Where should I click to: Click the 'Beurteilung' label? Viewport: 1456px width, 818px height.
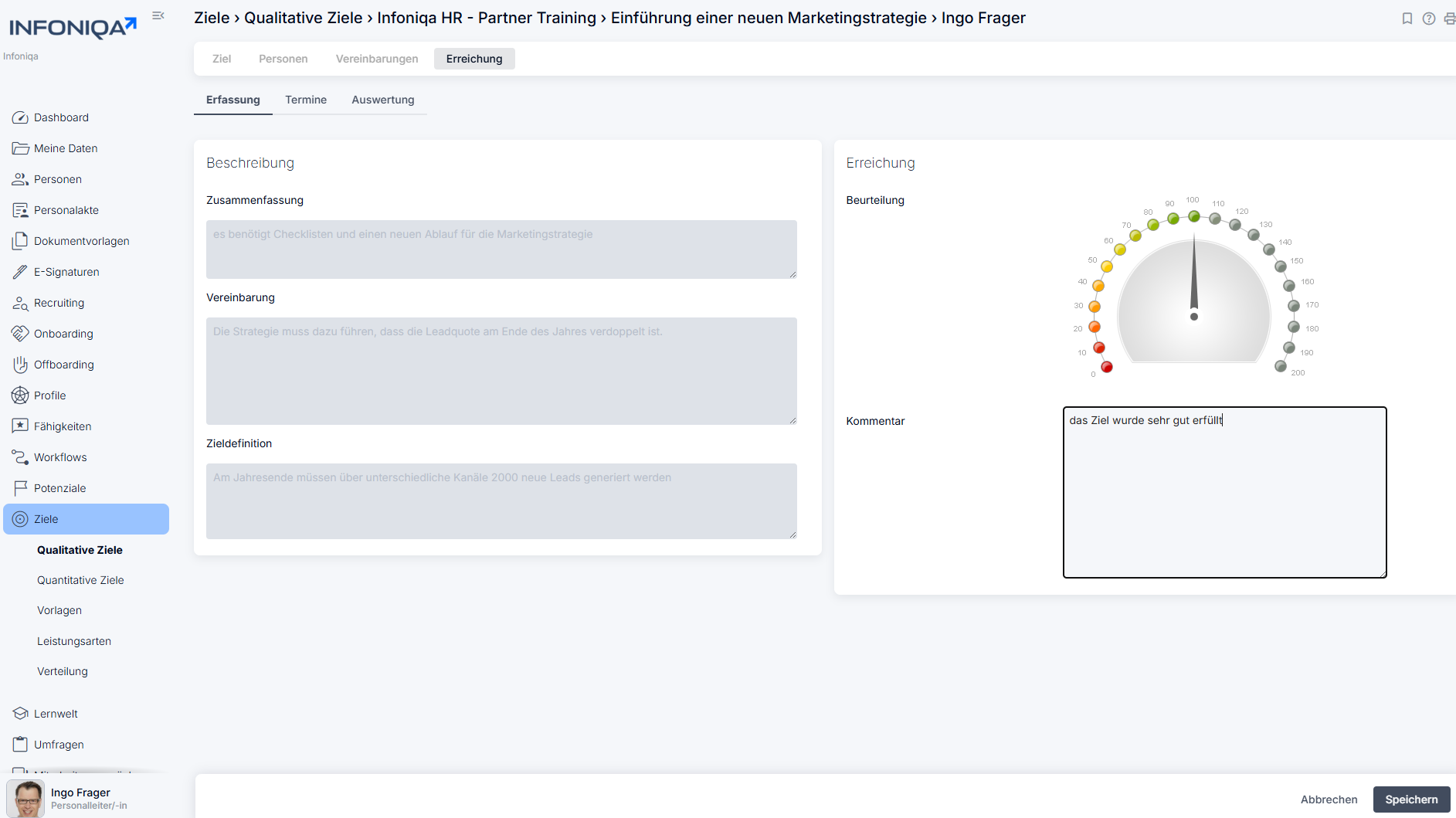pyautogui.click(x=875, y=200)
